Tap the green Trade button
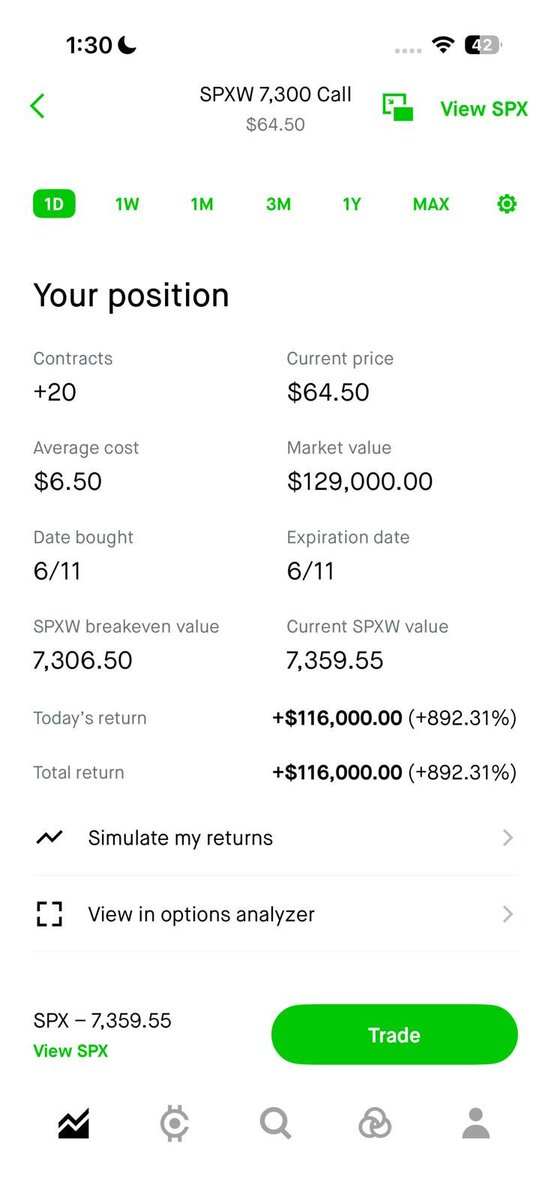Image resolution: width=551 pixels, height=1200 pixels. 394,1035
